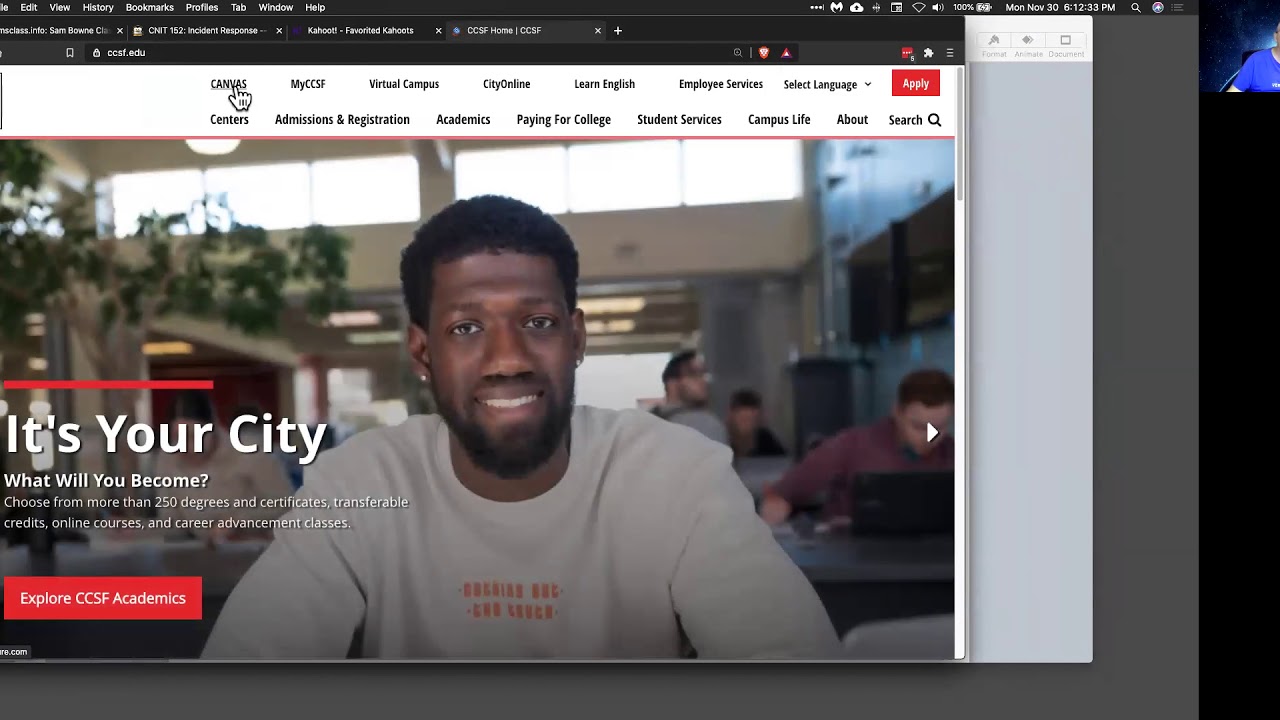Open the Profiles menu
The height and width of the screenshot is (720, 1280).
click(202, 7)
